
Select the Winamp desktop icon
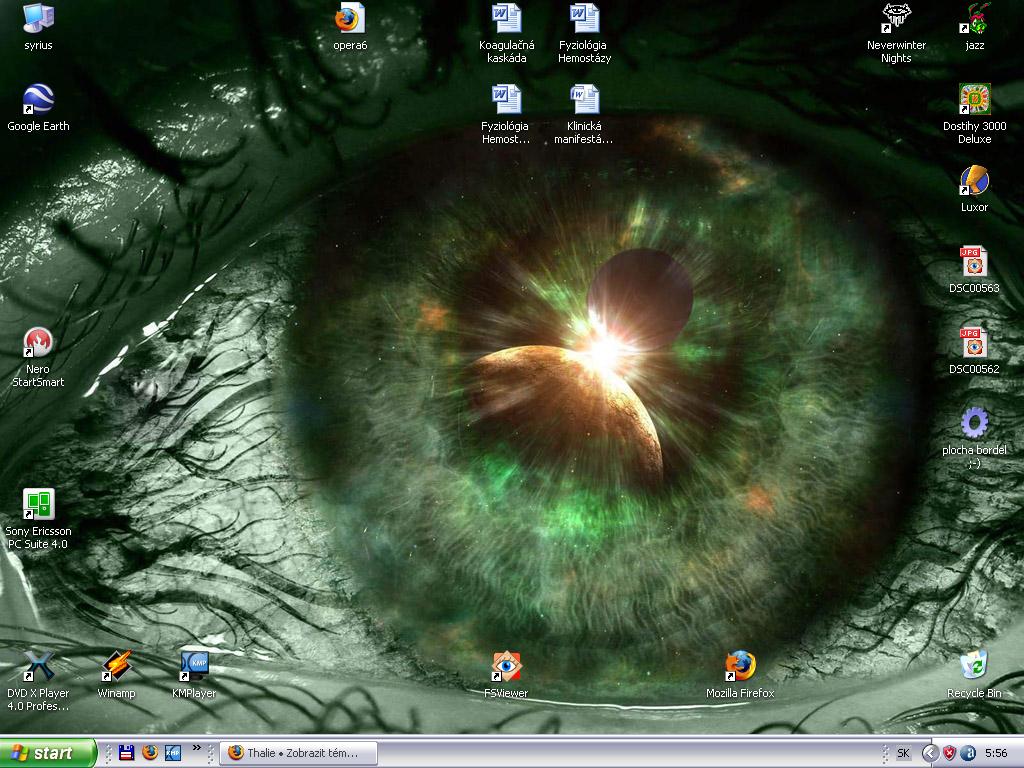(116, 666)
